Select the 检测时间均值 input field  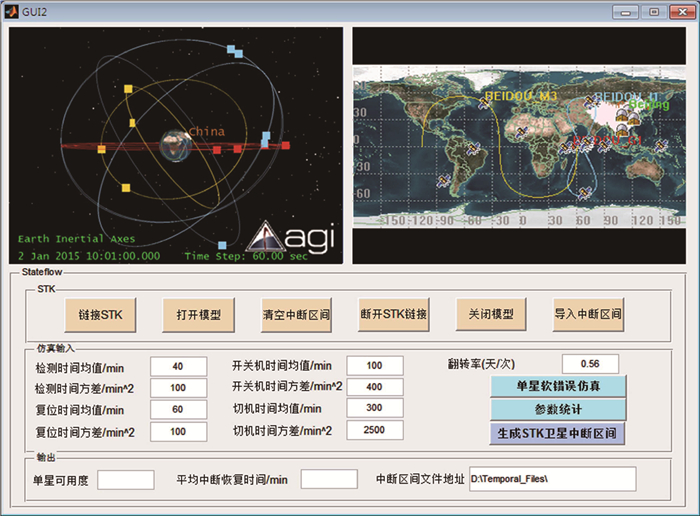click(178, 365)
